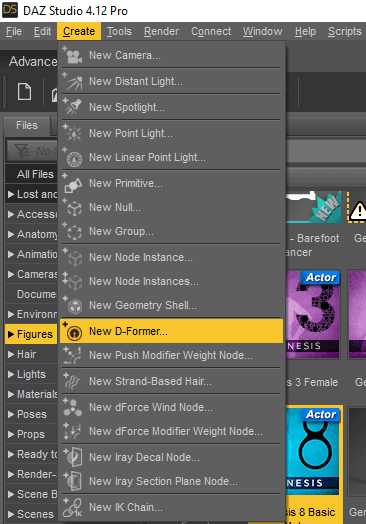Select All Files in category list
This screenshot has width=366, height=524.
[31, 174]
